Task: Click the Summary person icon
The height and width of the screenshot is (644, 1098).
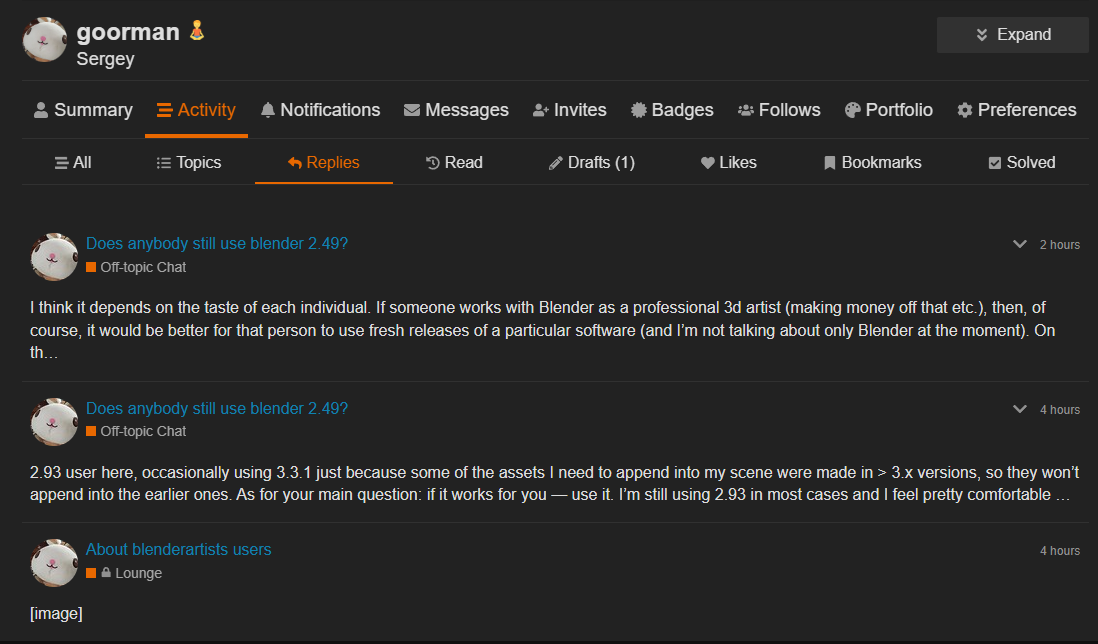Action: pyautogui.click(x=41, y=110)
